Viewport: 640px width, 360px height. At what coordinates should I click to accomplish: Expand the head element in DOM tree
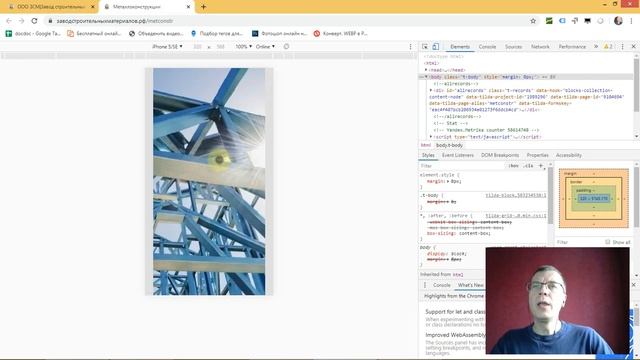point(426,70)
